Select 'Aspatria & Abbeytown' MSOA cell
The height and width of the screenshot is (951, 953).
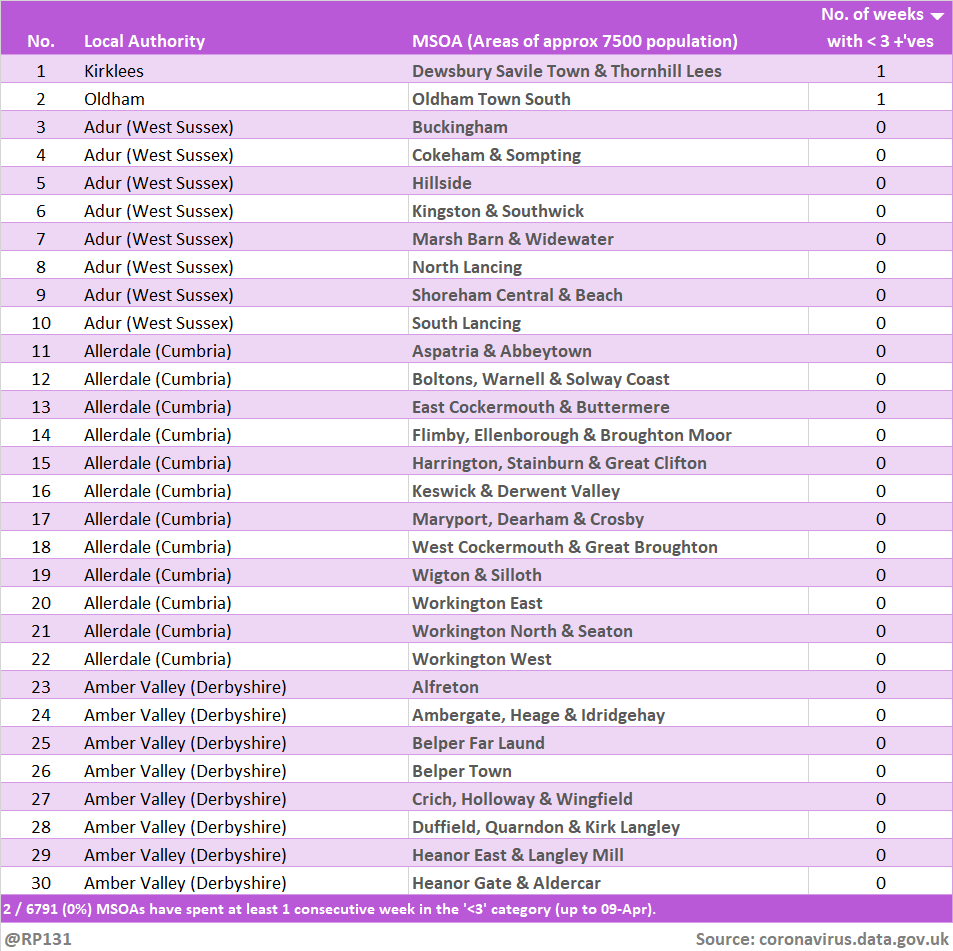pyautogui.click(x=501, y=351)
